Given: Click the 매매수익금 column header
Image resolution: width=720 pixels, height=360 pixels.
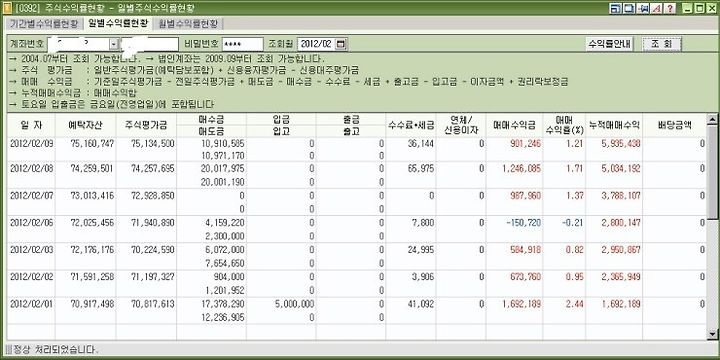Looking at the screenshot, I should (514, 125).
